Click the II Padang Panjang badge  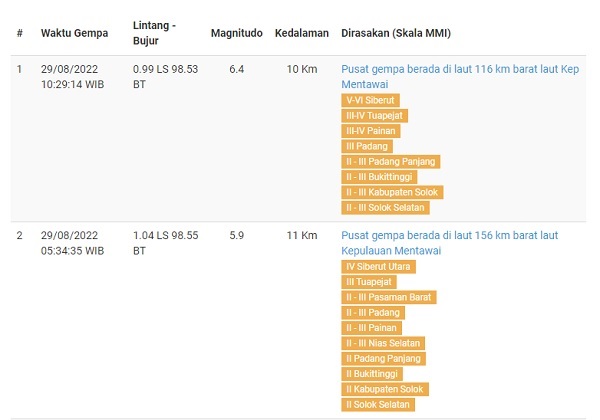click(383, 358)
